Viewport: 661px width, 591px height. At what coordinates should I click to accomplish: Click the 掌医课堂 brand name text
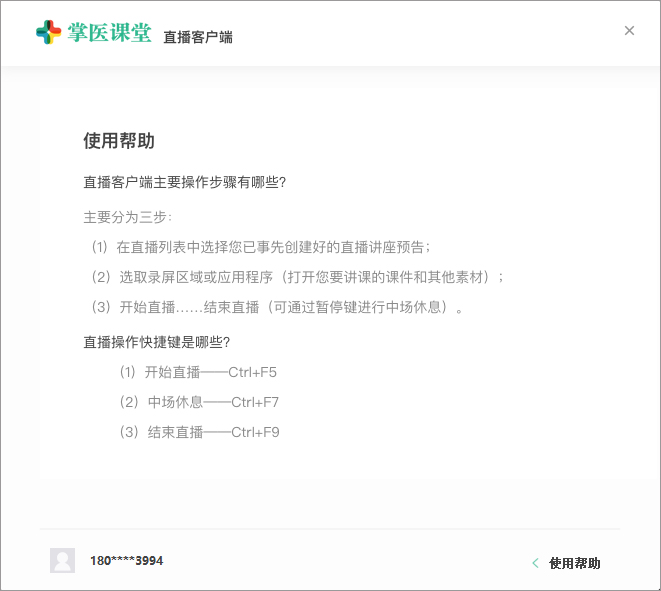click(110, 33)
